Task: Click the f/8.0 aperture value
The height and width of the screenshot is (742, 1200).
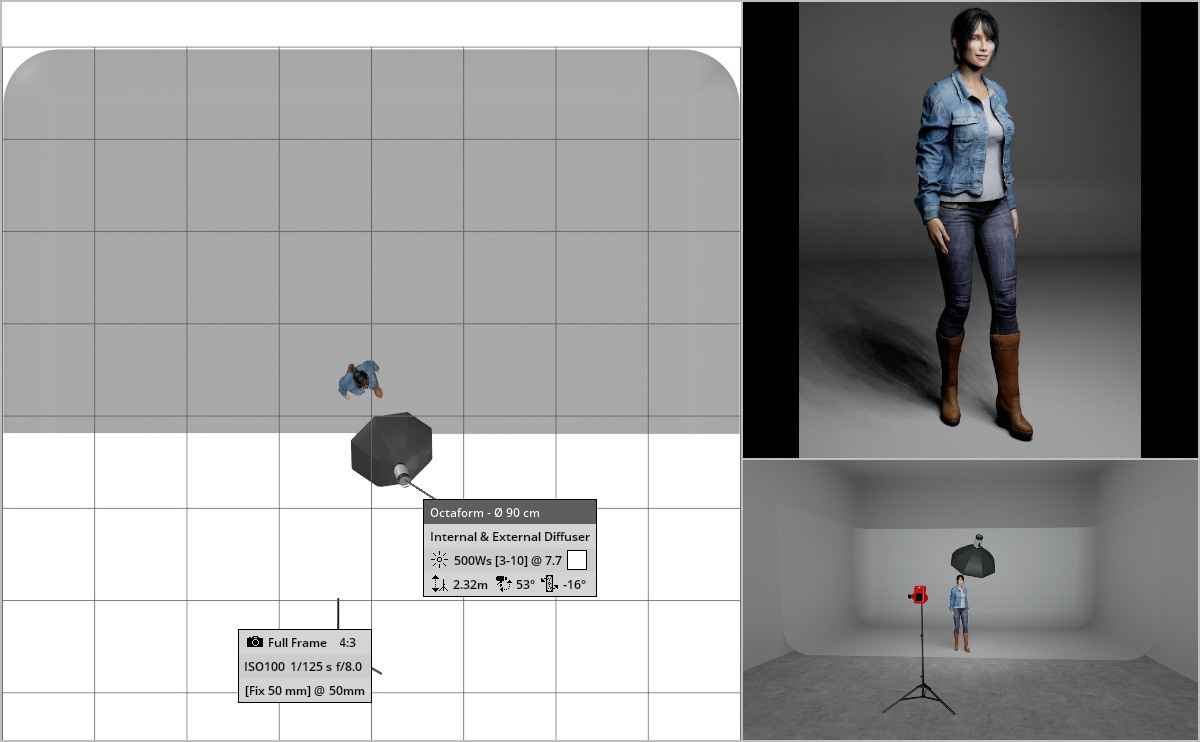Action: [346, 667]
